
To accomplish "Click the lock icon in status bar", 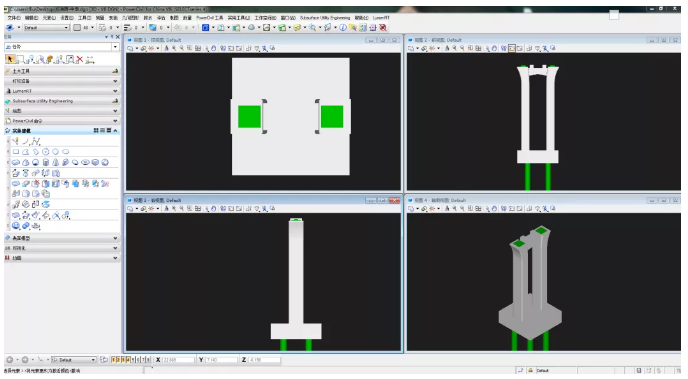I will coord(530,371).
